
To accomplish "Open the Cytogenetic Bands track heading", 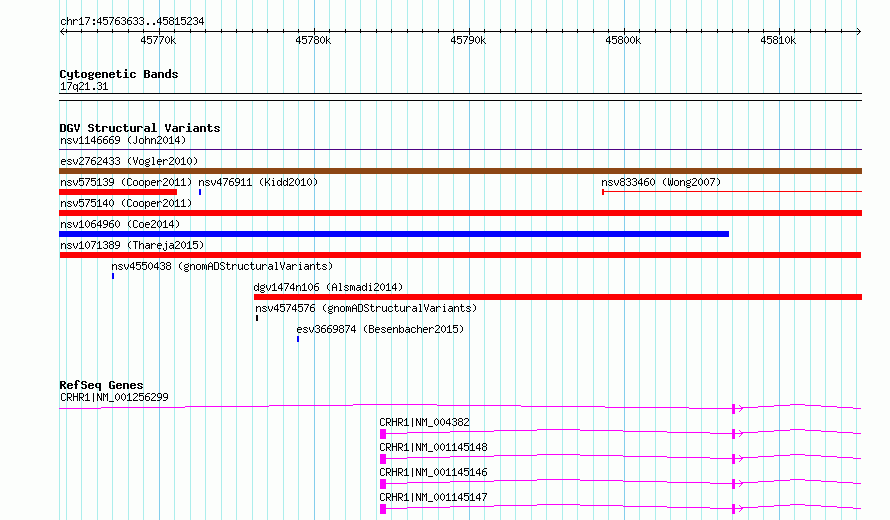I will coord(119,74).
